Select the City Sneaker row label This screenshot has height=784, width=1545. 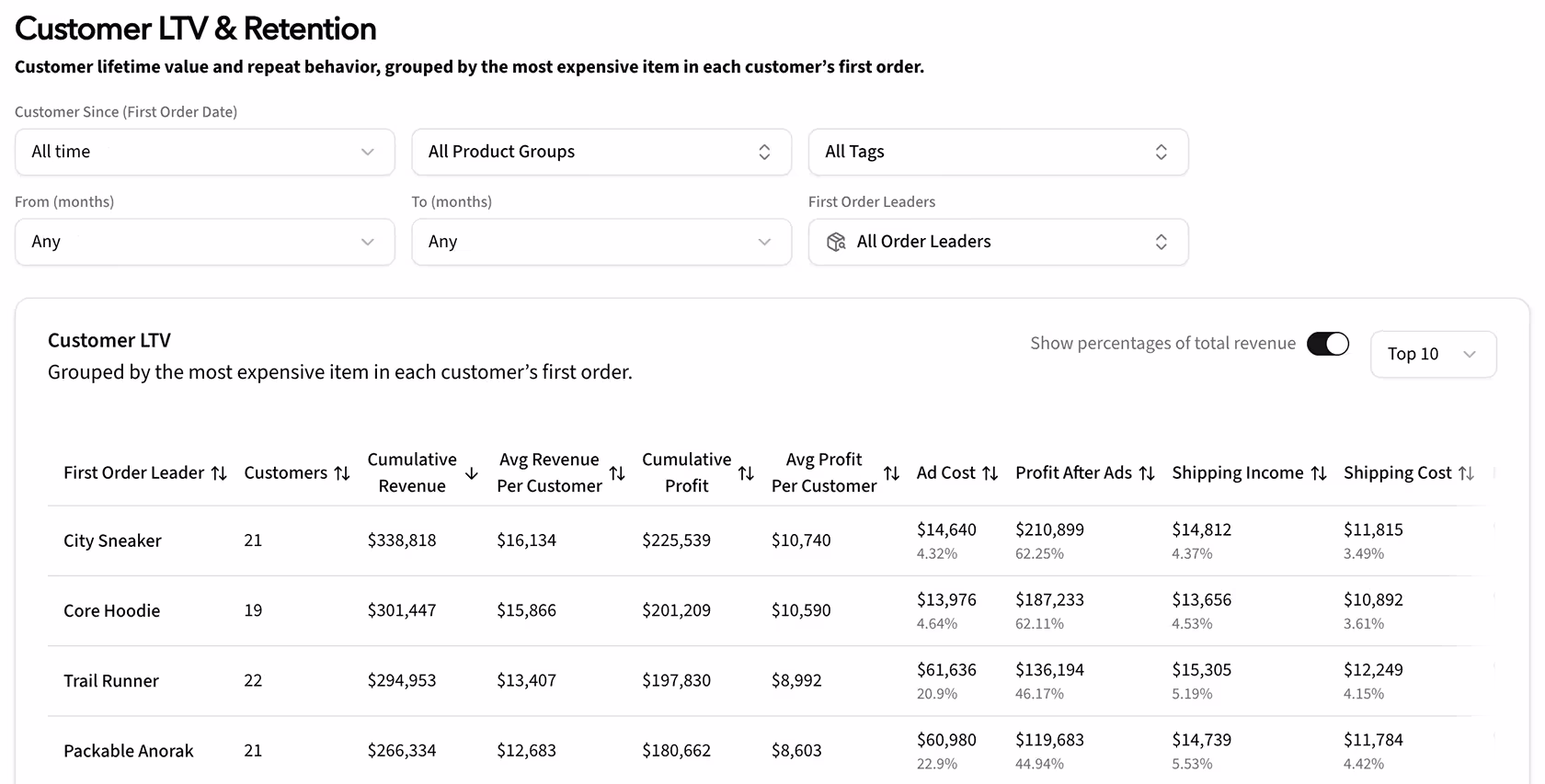click(112, 540)
